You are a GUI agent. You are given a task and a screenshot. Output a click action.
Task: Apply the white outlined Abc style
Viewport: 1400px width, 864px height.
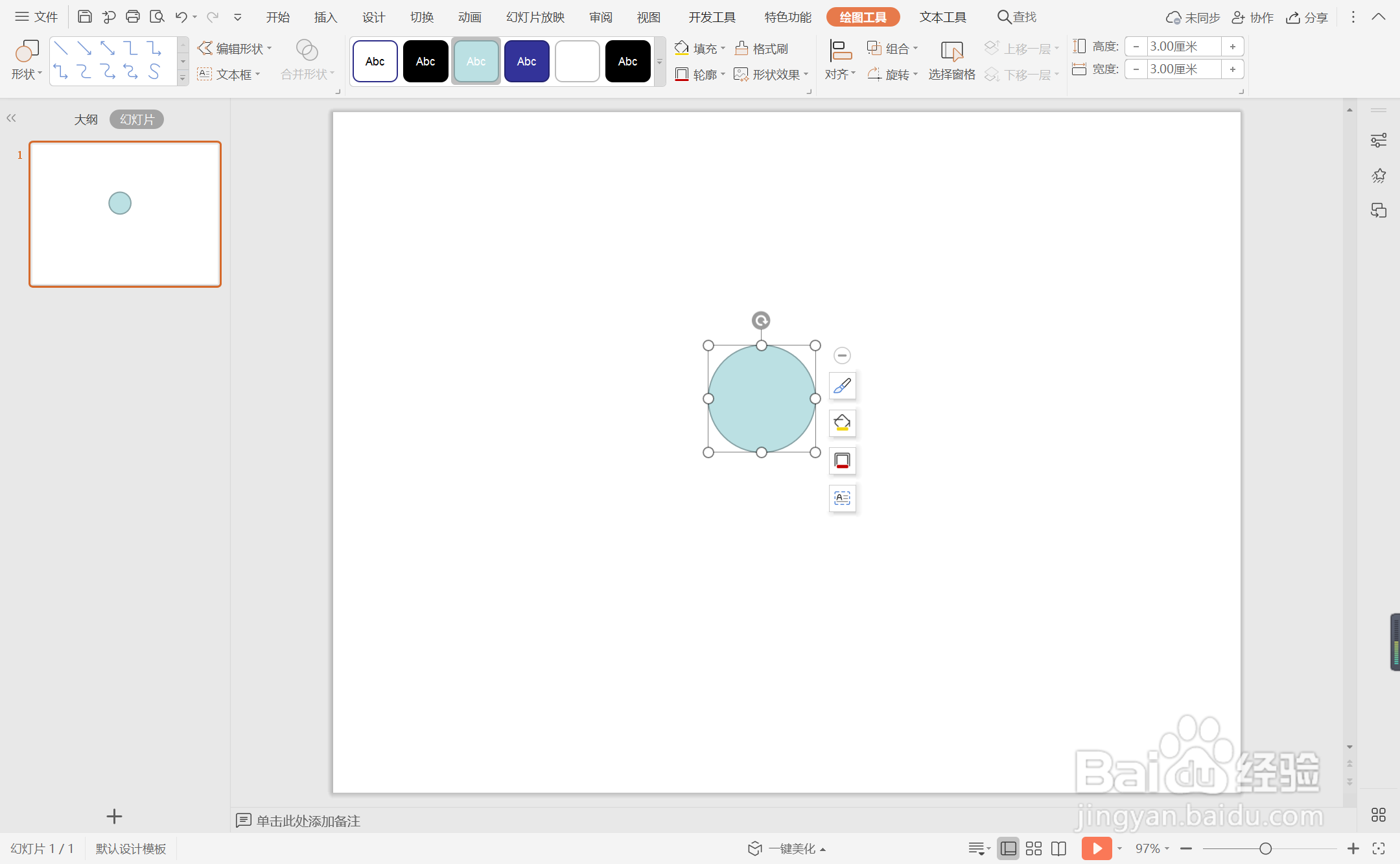point(375,61)
